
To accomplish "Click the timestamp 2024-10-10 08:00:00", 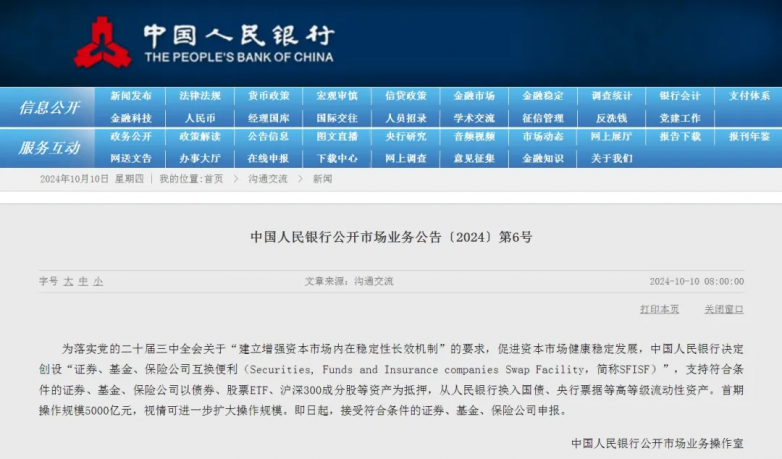I will [x=697, y=281].
